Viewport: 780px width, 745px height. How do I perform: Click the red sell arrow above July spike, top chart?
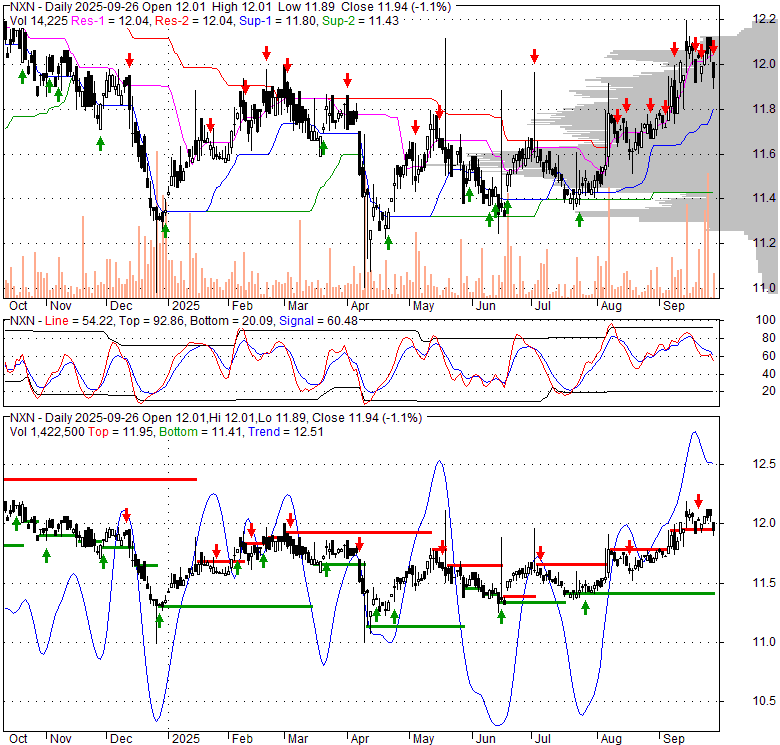[x=534, y=56]
